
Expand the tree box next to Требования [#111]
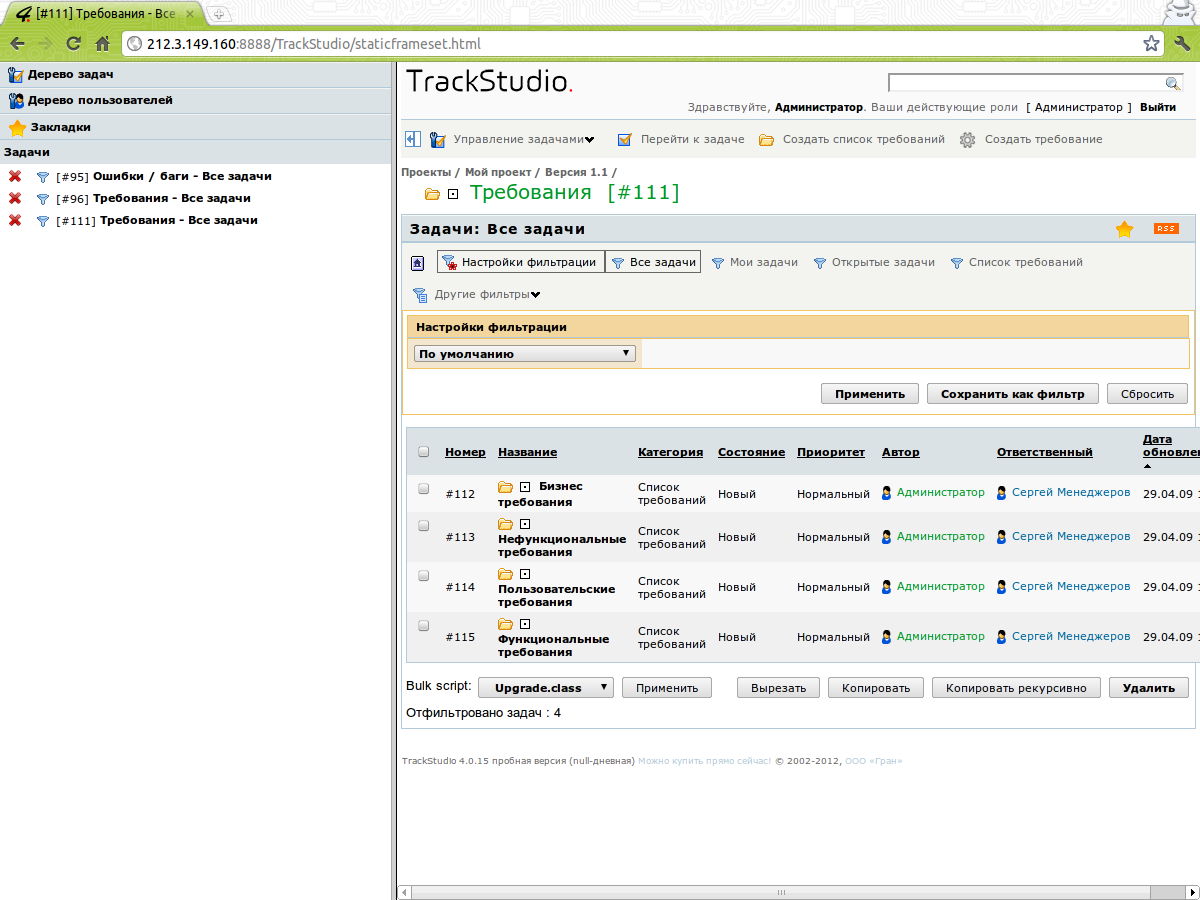tap(453, 194)
